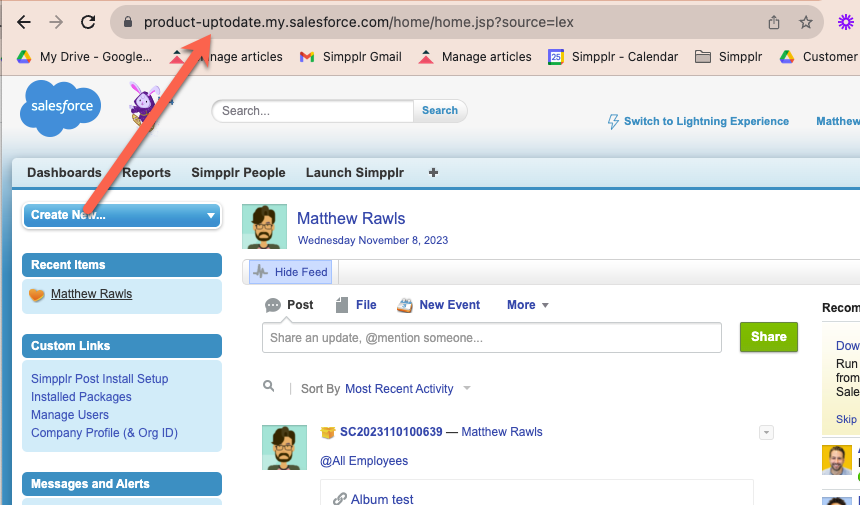Open the Simpplr bookmarks folder
The width and height of the screenshot is (860, 505).
(x=728, y=56)
